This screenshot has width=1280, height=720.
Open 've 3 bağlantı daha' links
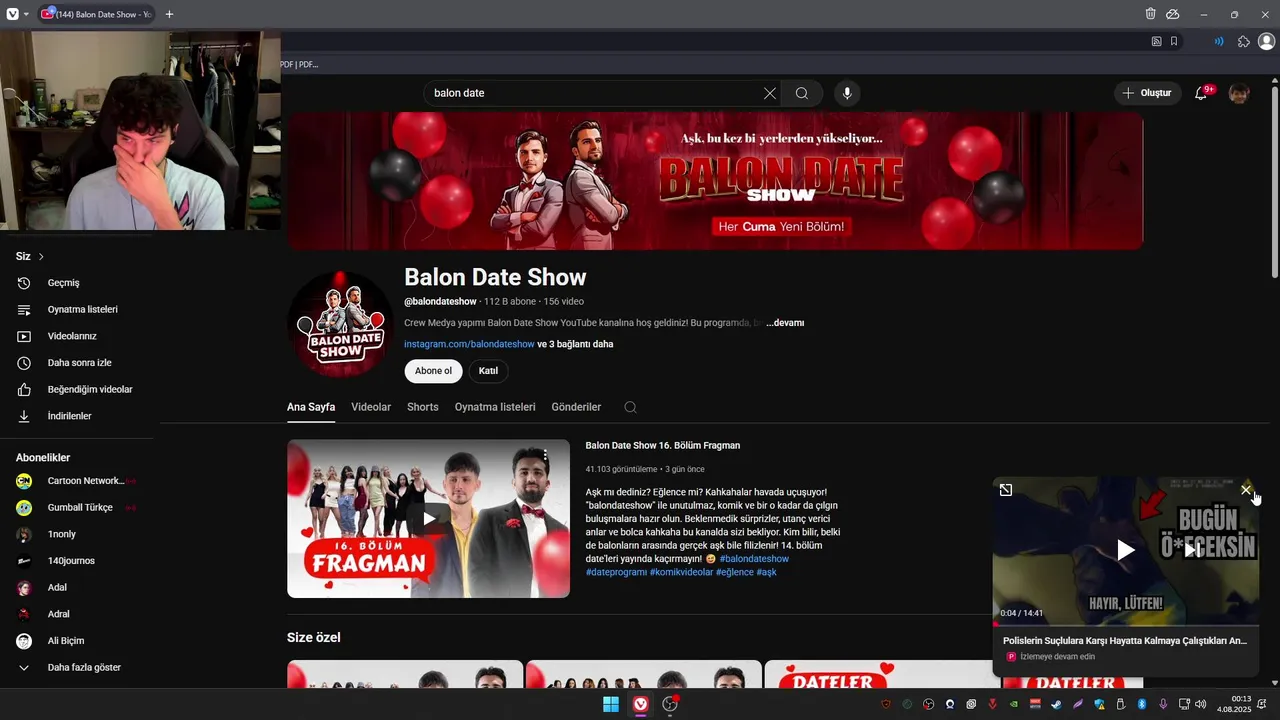575,344
